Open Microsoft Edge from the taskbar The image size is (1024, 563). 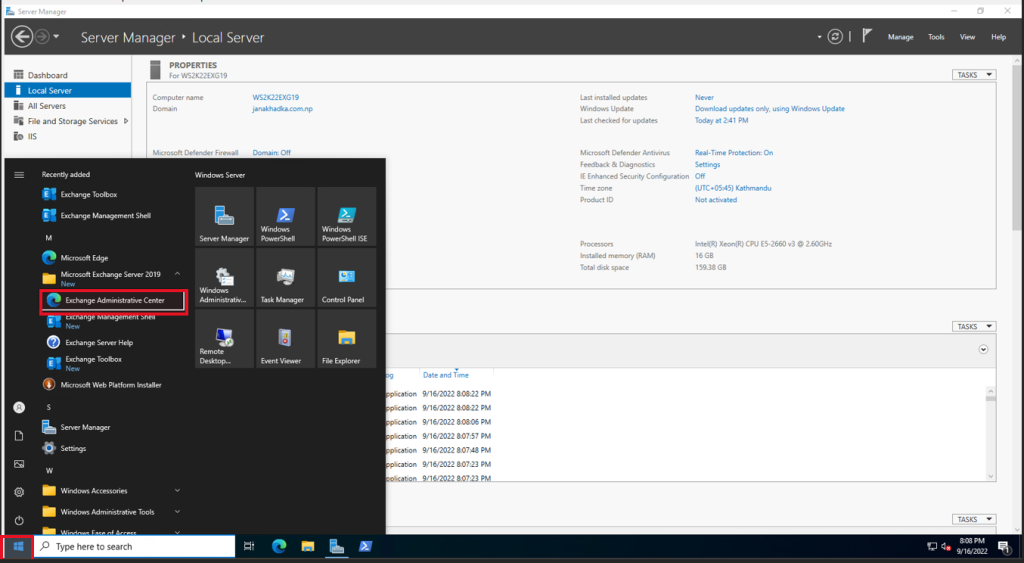(279, 546)
